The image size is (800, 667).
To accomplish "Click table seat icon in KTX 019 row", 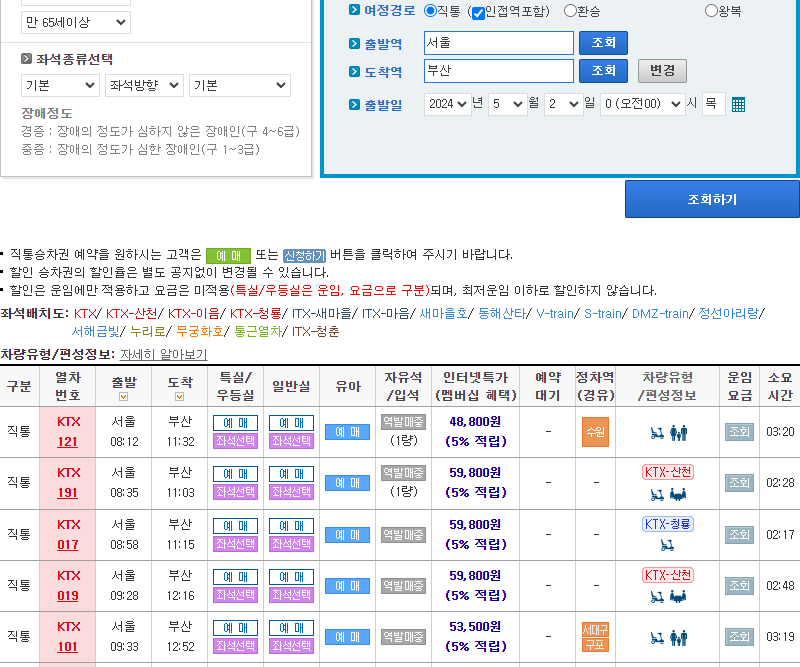I will click(678, 596).
